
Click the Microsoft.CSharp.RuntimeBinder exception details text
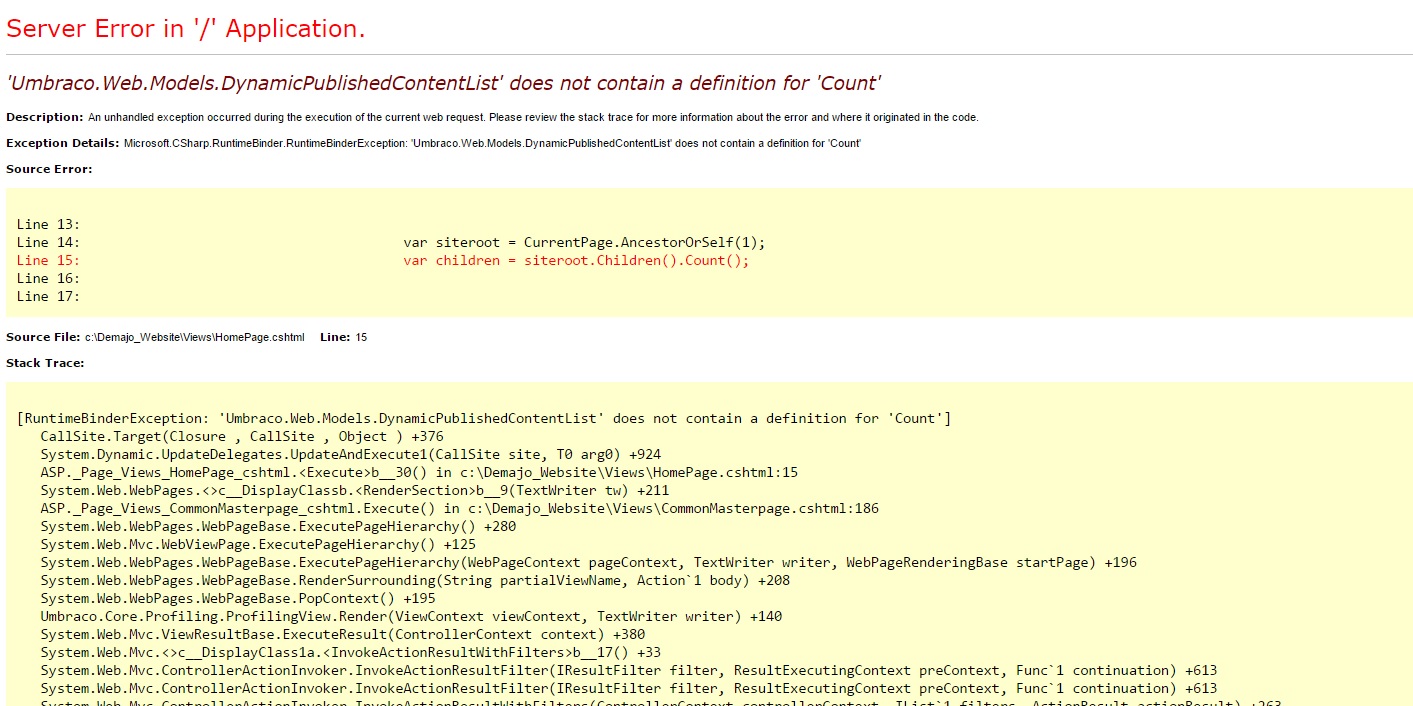point(492,143)
